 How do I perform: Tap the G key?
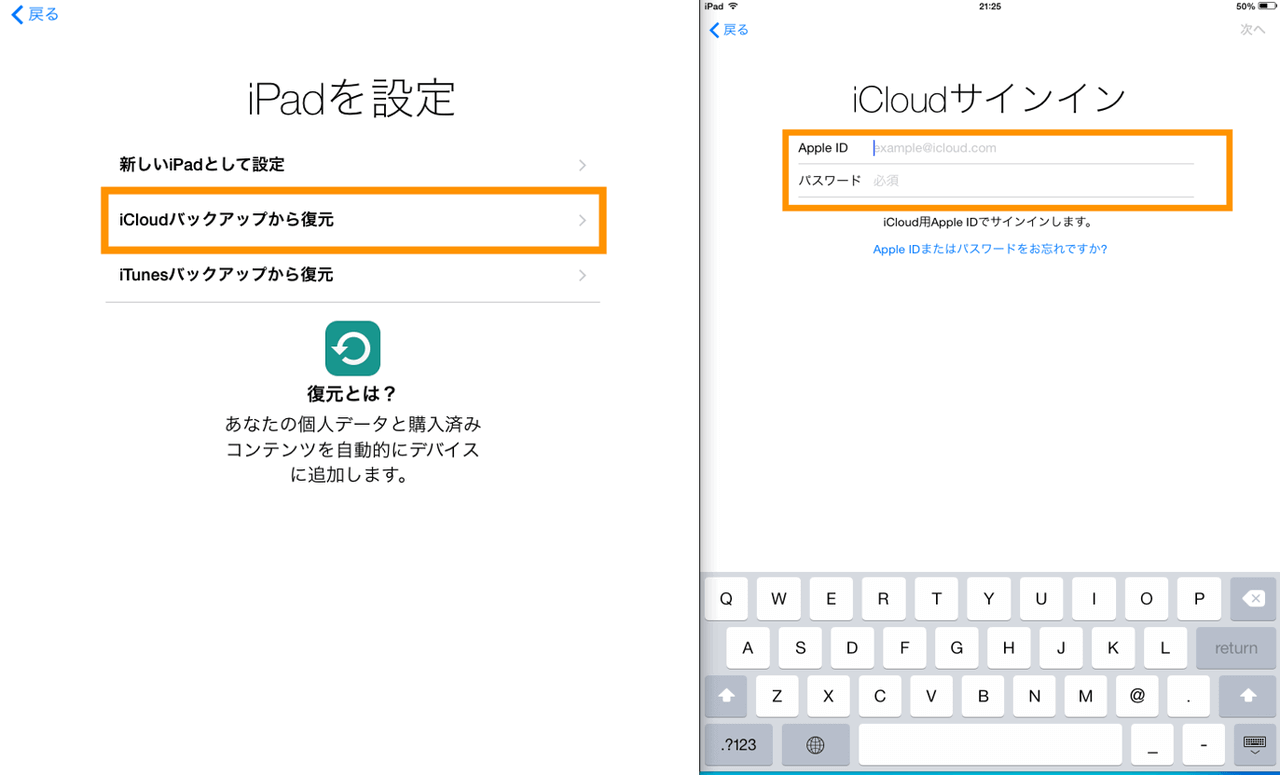(x=957, y=648)
